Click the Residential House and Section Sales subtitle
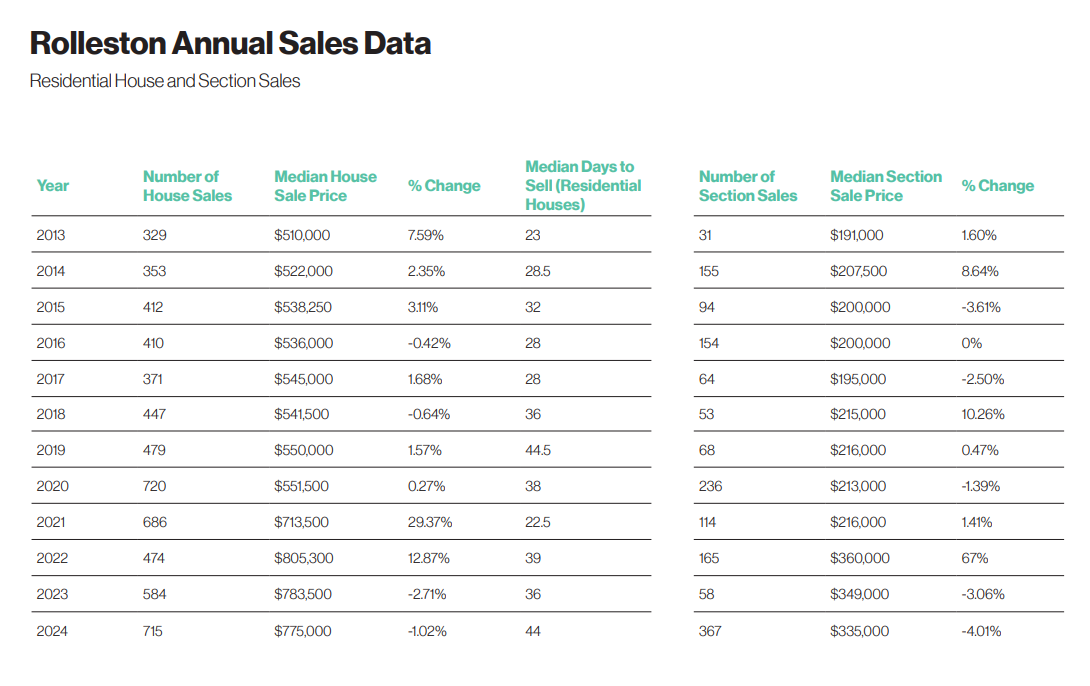Image resolution: width=1090 pixels, height=686 pixels. click(x=165, y=81)
